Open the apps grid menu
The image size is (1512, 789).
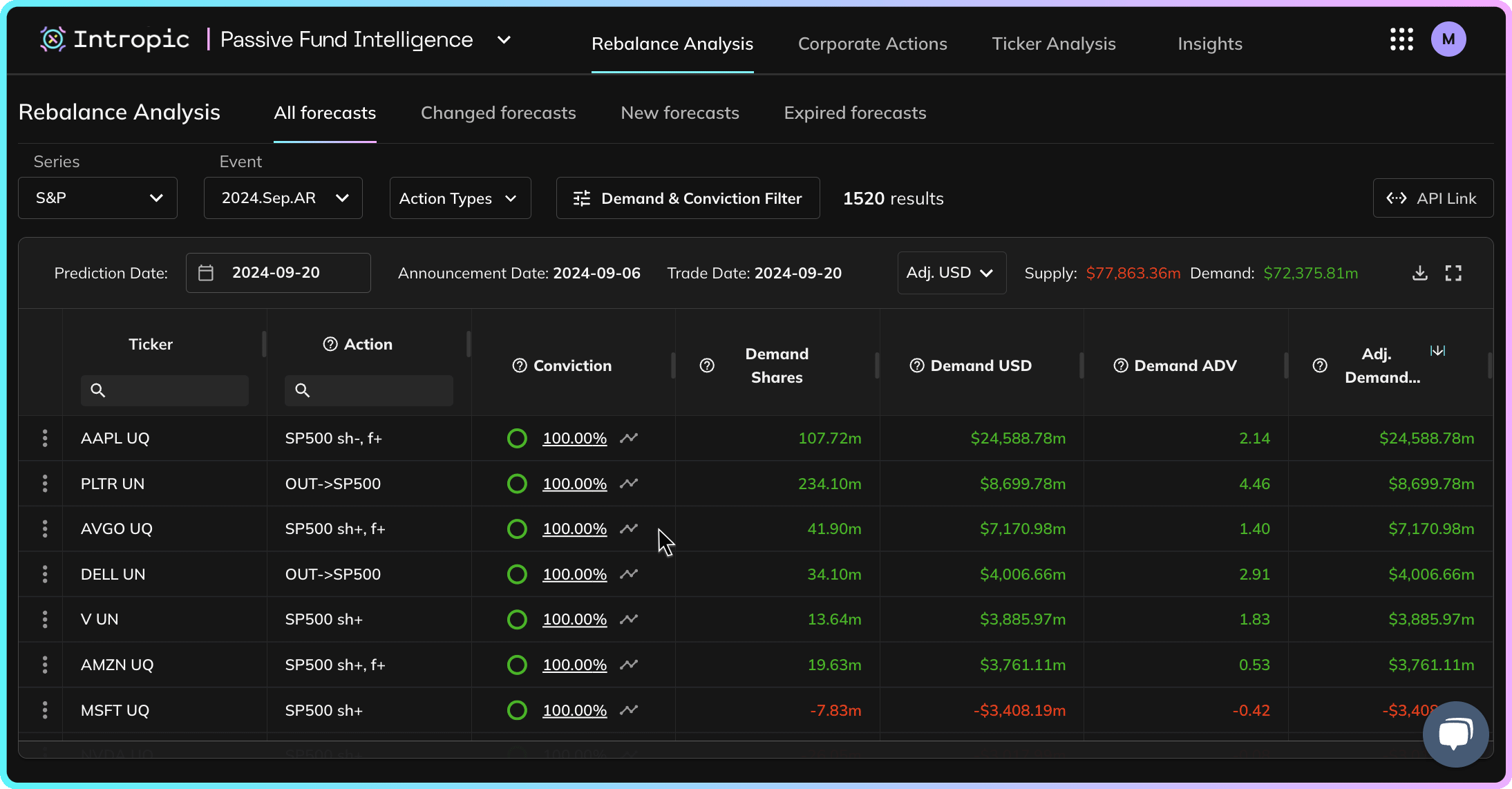tap(1401, 39)
